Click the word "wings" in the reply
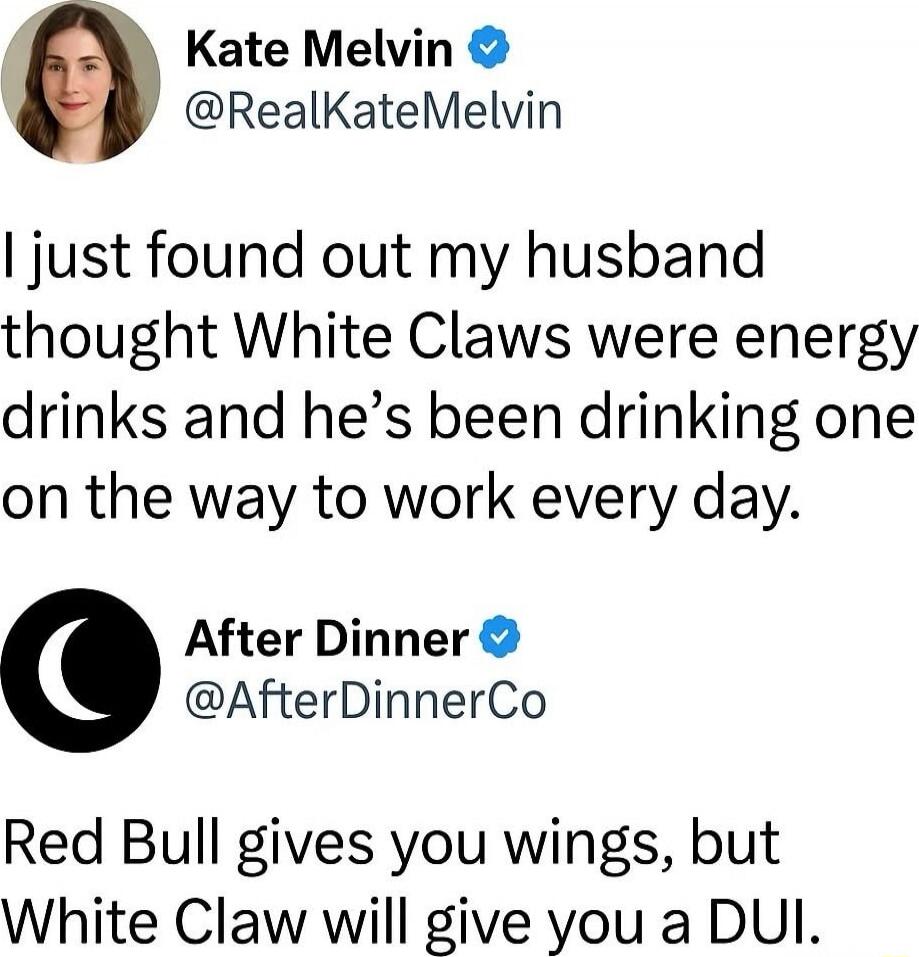 coord(567,842)
